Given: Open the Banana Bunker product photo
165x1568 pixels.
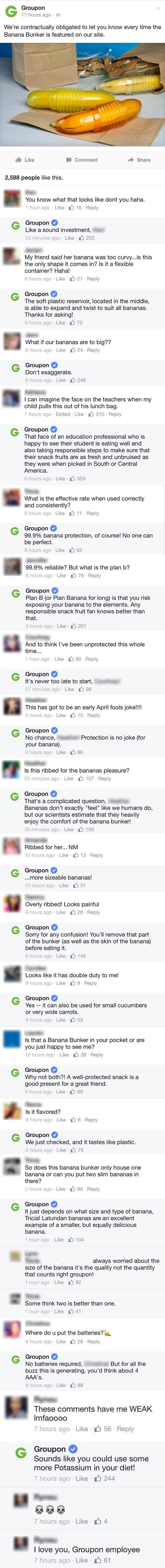Looking at the screenshot, I should pyautogui.click(x=82, y=97).
